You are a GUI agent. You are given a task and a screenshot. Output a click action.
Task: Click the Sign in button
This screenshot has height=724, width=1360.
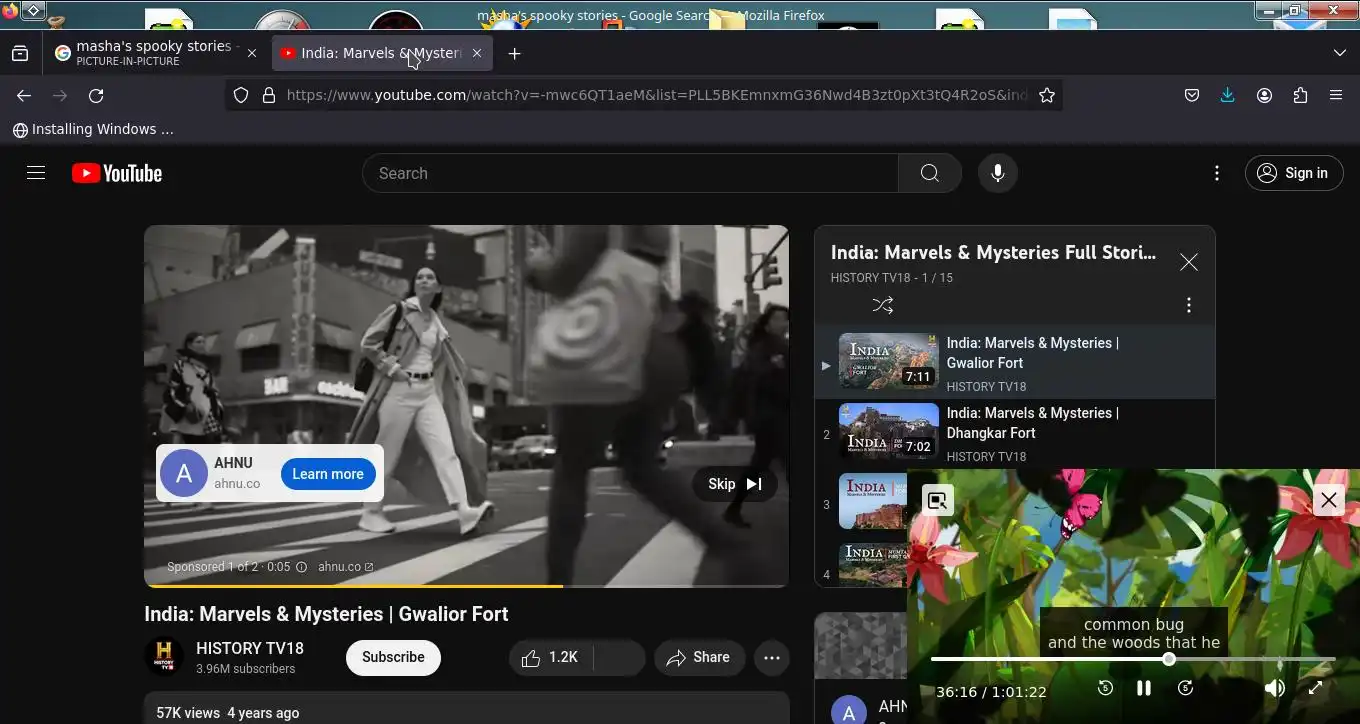tap(1293, 173)
